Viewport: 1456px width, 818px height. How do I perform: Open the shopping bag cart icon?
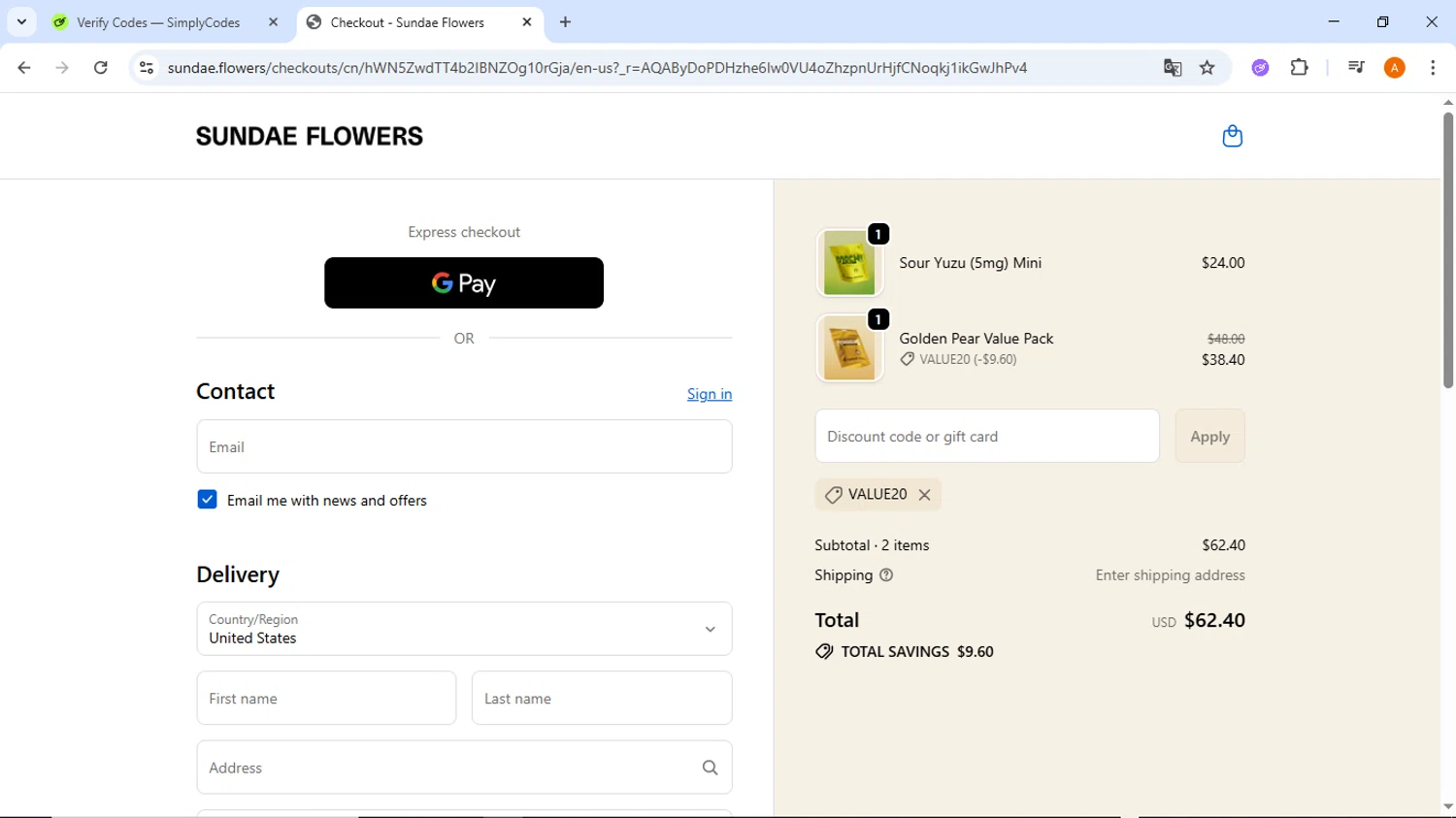click(x=1232, y=137)
